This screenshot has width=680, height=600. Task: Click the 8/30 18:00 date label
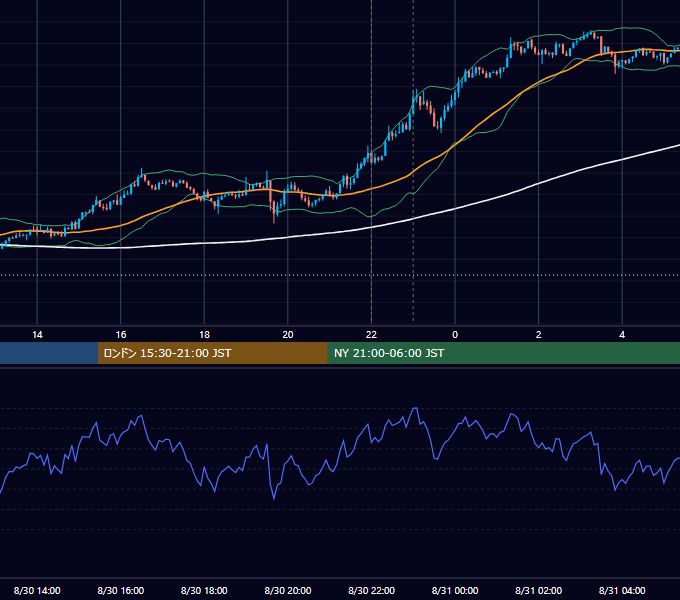[x=204, y=590]
